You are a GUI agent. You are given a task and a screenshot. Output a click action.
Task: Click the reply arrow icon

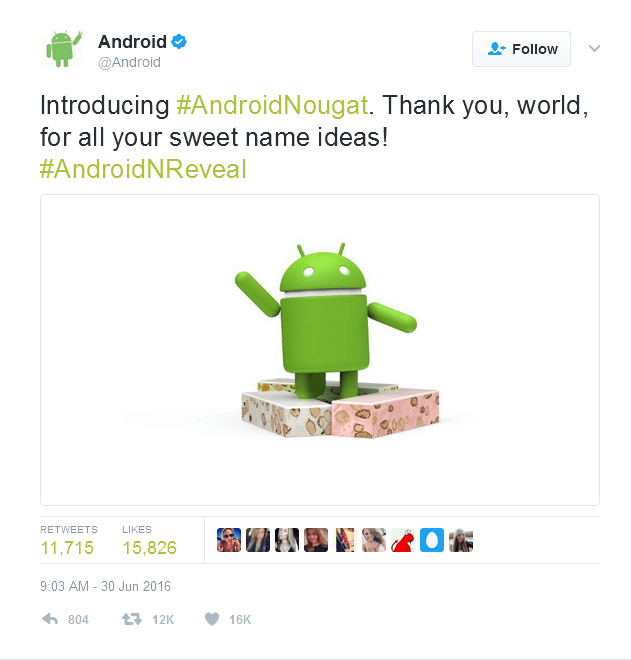point(50,619)
